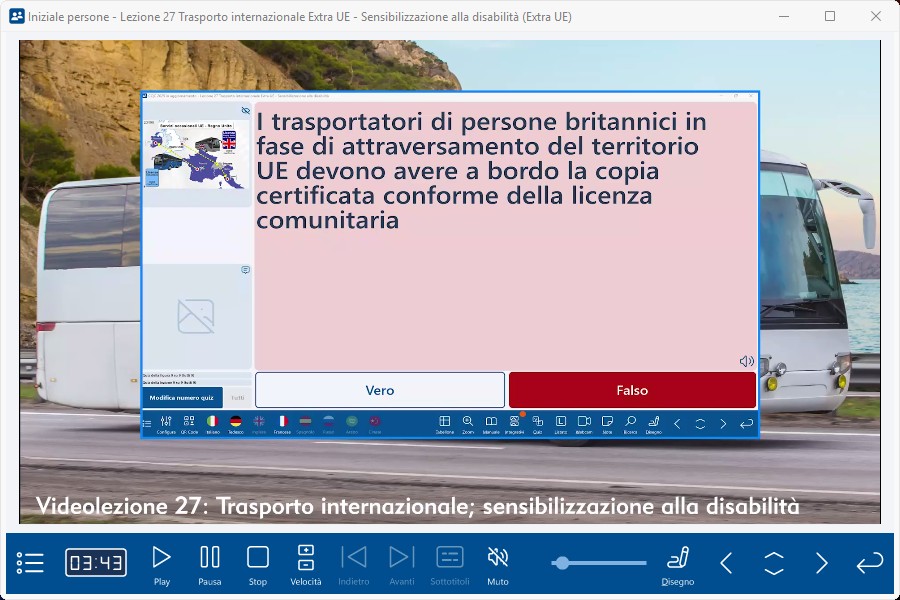
Task: Select the Italiano flag language
Action: coord(212,424)
